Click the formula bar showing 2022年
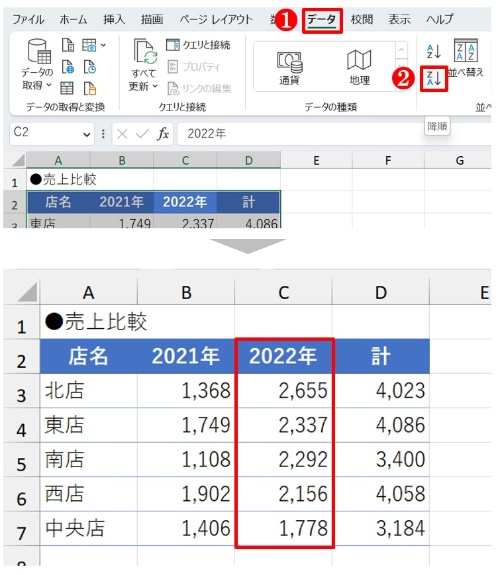Viewport: 500px width, 575px height. 334,134
